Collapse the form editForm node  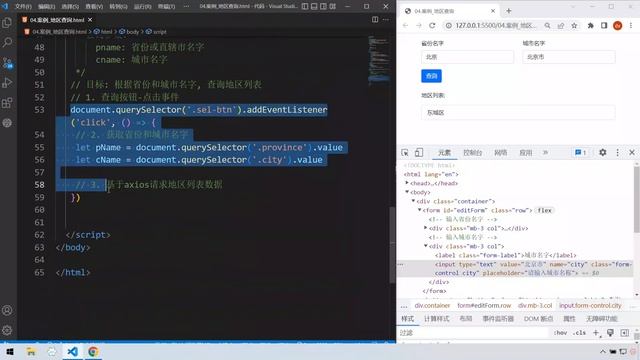coord(419,210)
